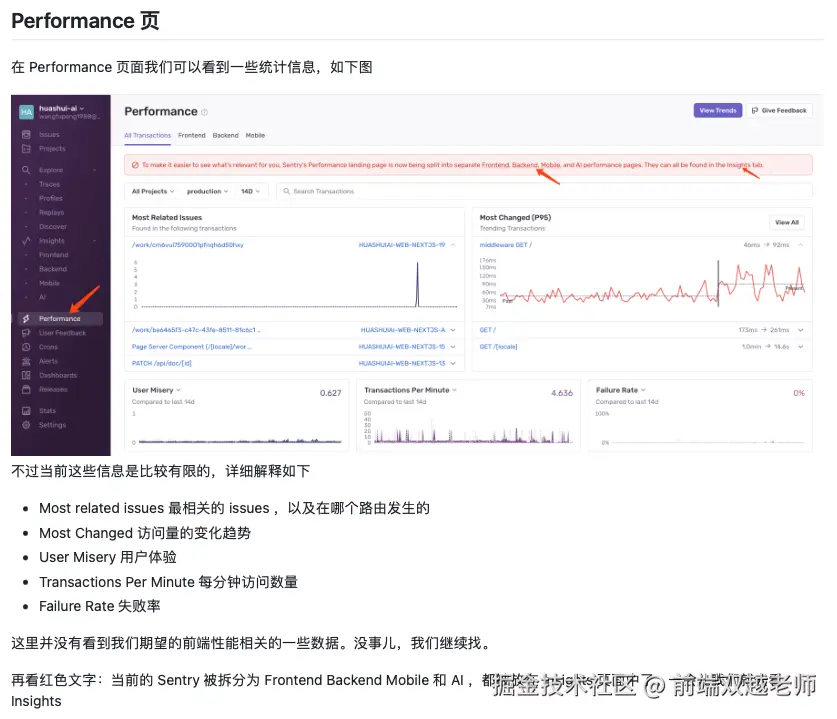Open Replays in the sidebar

(51, 212)
